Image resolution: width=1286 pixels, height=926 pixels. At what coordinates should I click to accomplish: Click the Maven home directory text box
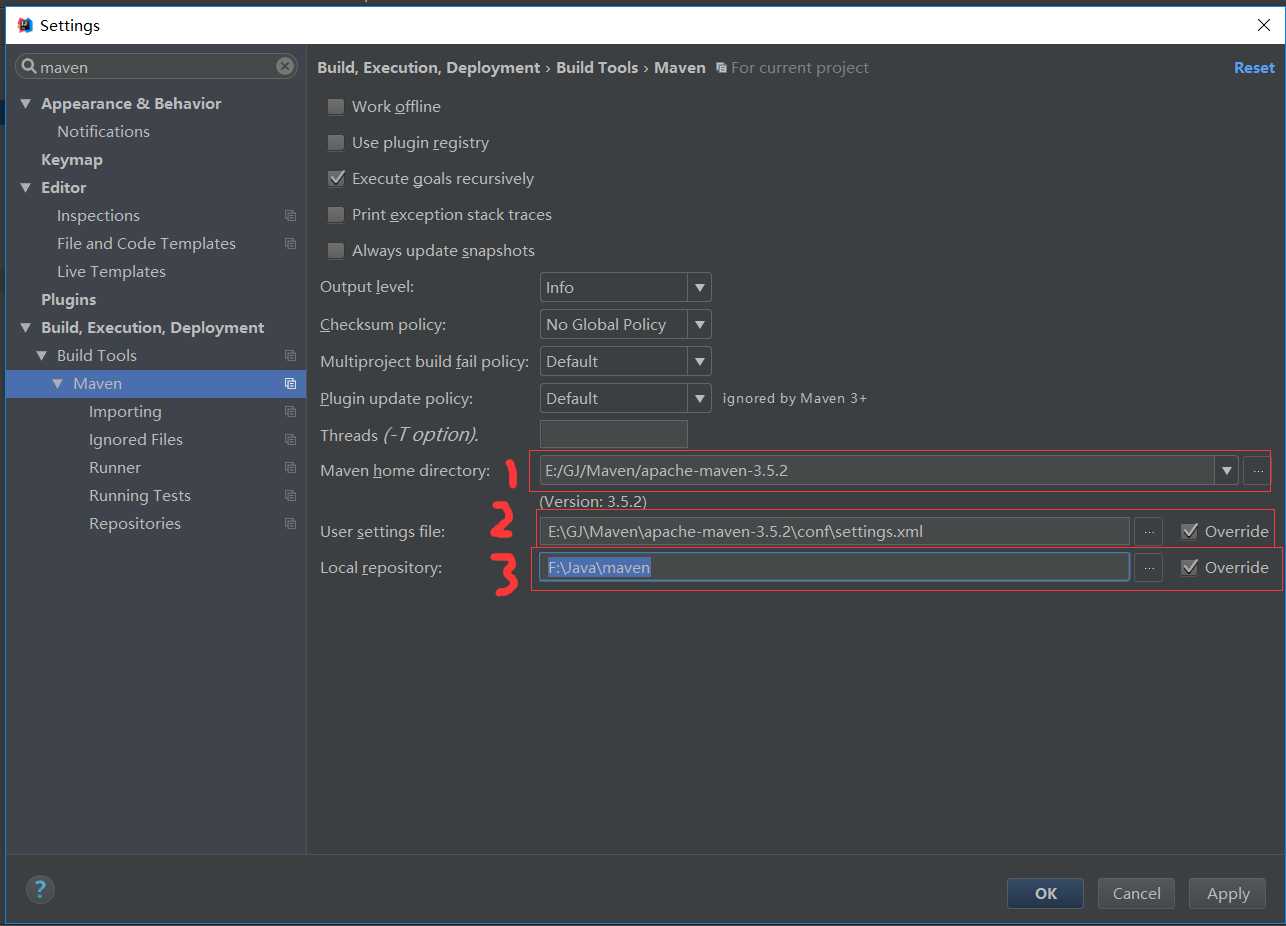[877, 470]
